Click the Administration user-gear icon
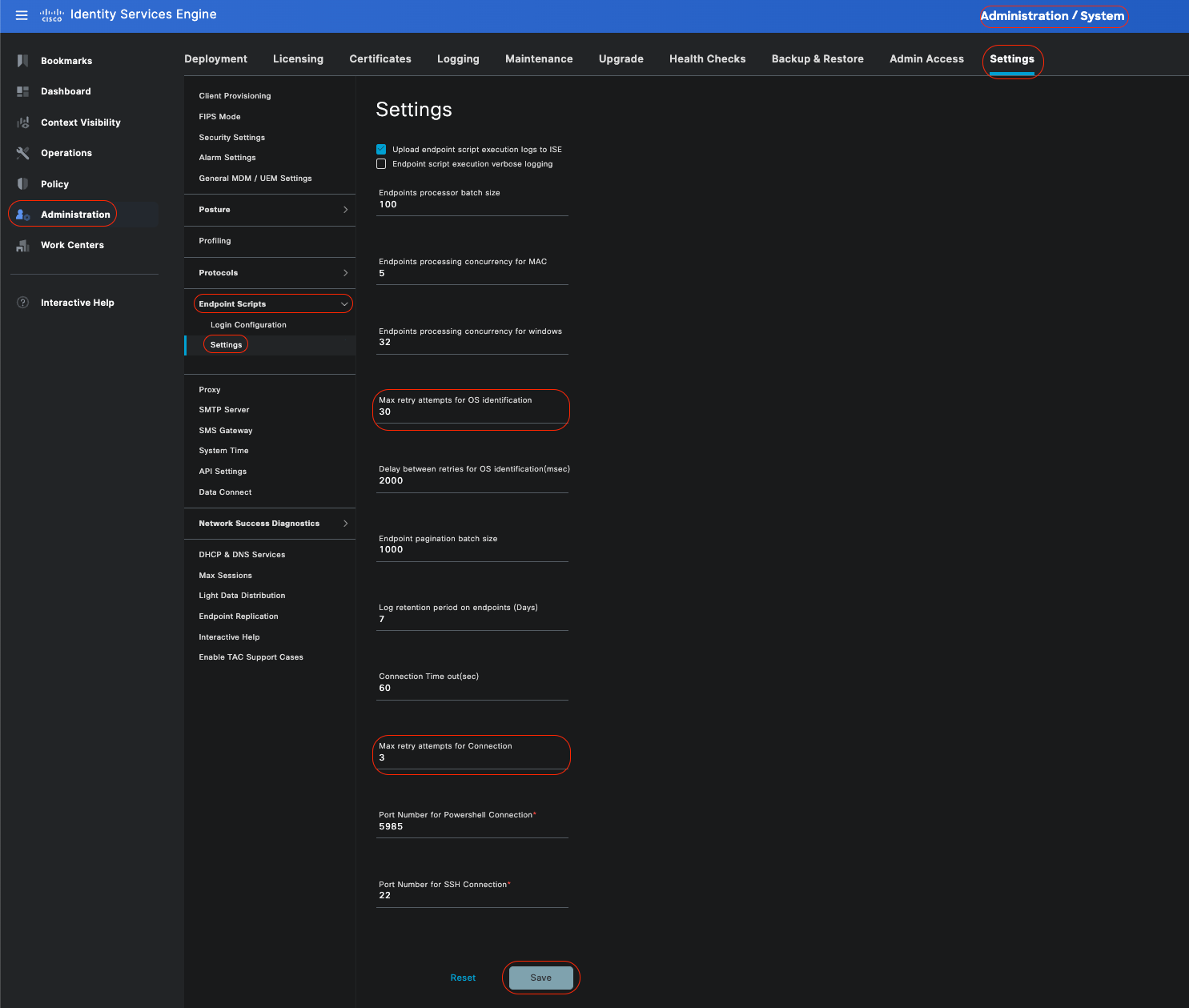The image size is (1189, 1008). (x=22, y=215)
